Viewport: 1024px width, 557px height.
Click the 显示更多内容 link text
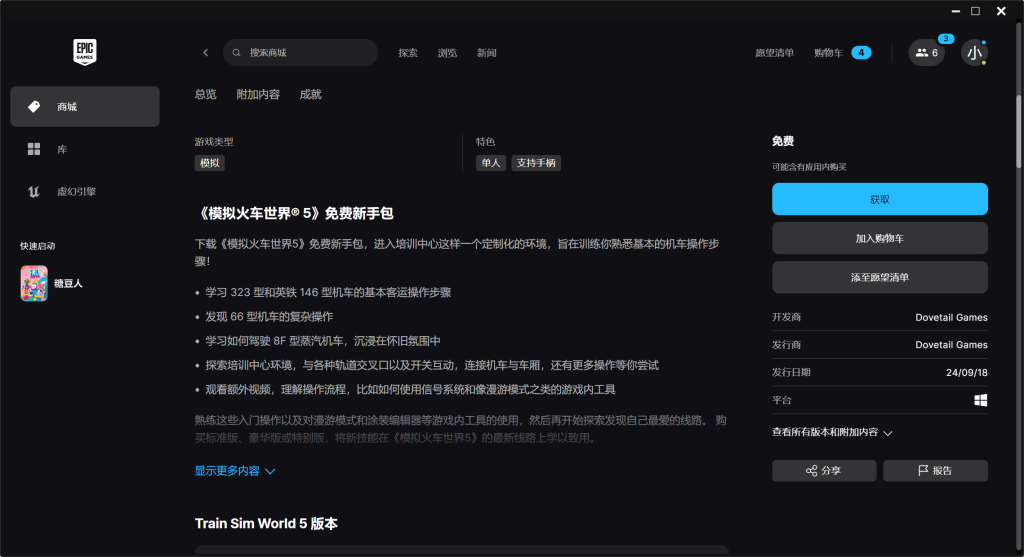(227, 471)
